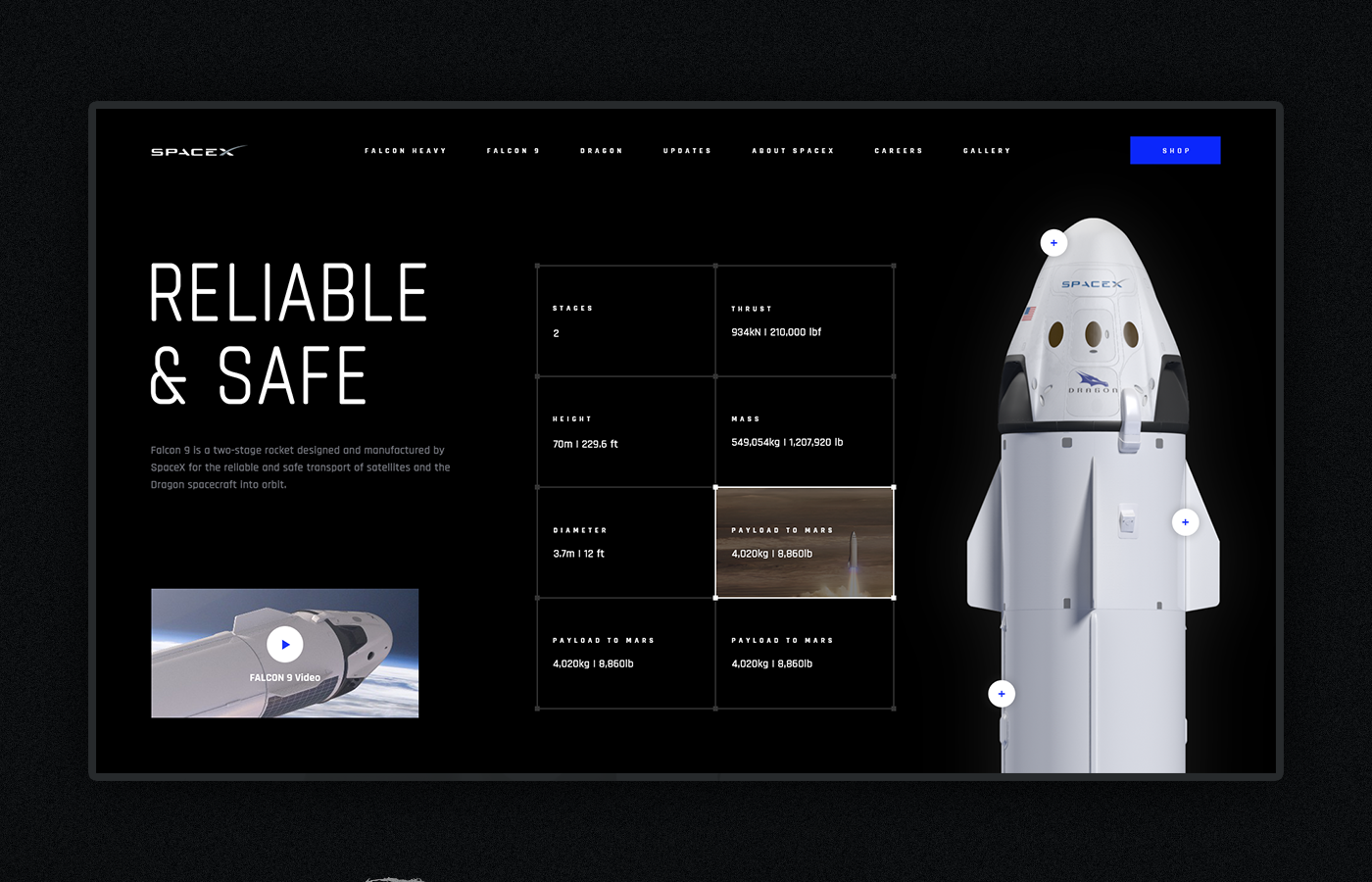Click the SpaceX logo on the capsule
This screenshot has height=882, width=1372.
click(x=1093, y=284)
